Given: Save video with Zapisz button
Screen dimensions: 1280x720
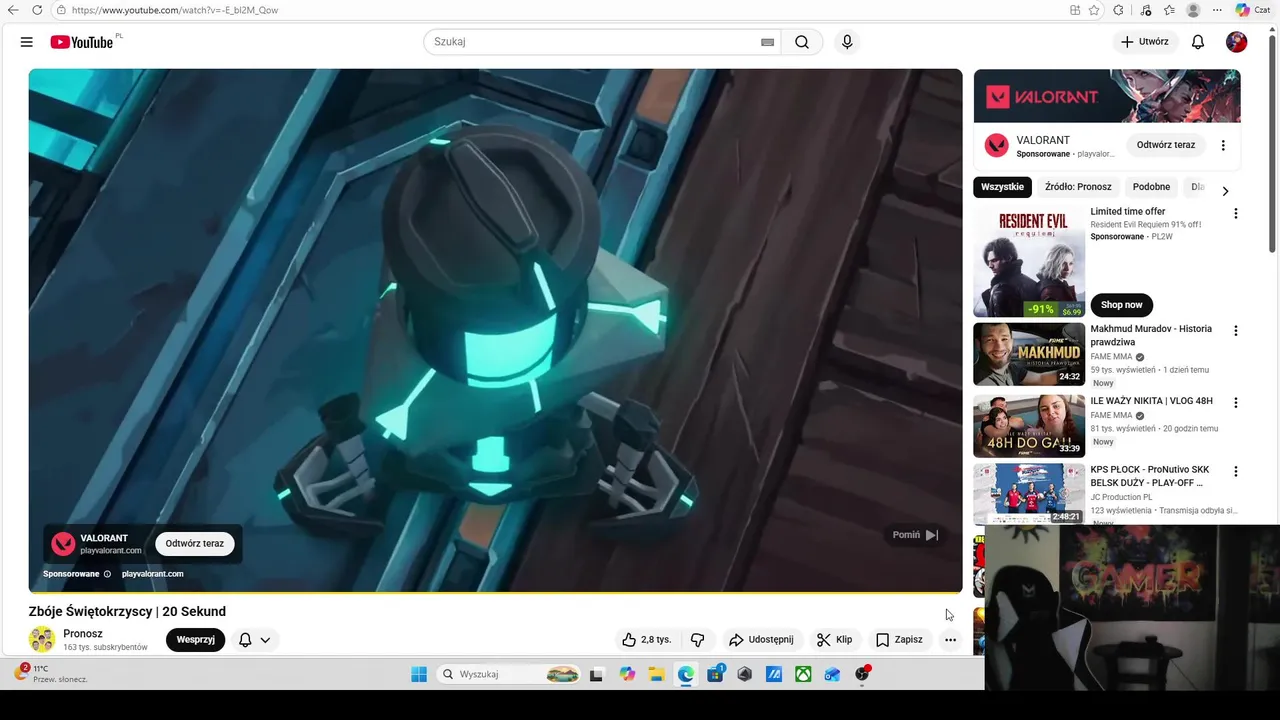Looking at the screenshot, I should pyautogui.click(x=899, y=640).
